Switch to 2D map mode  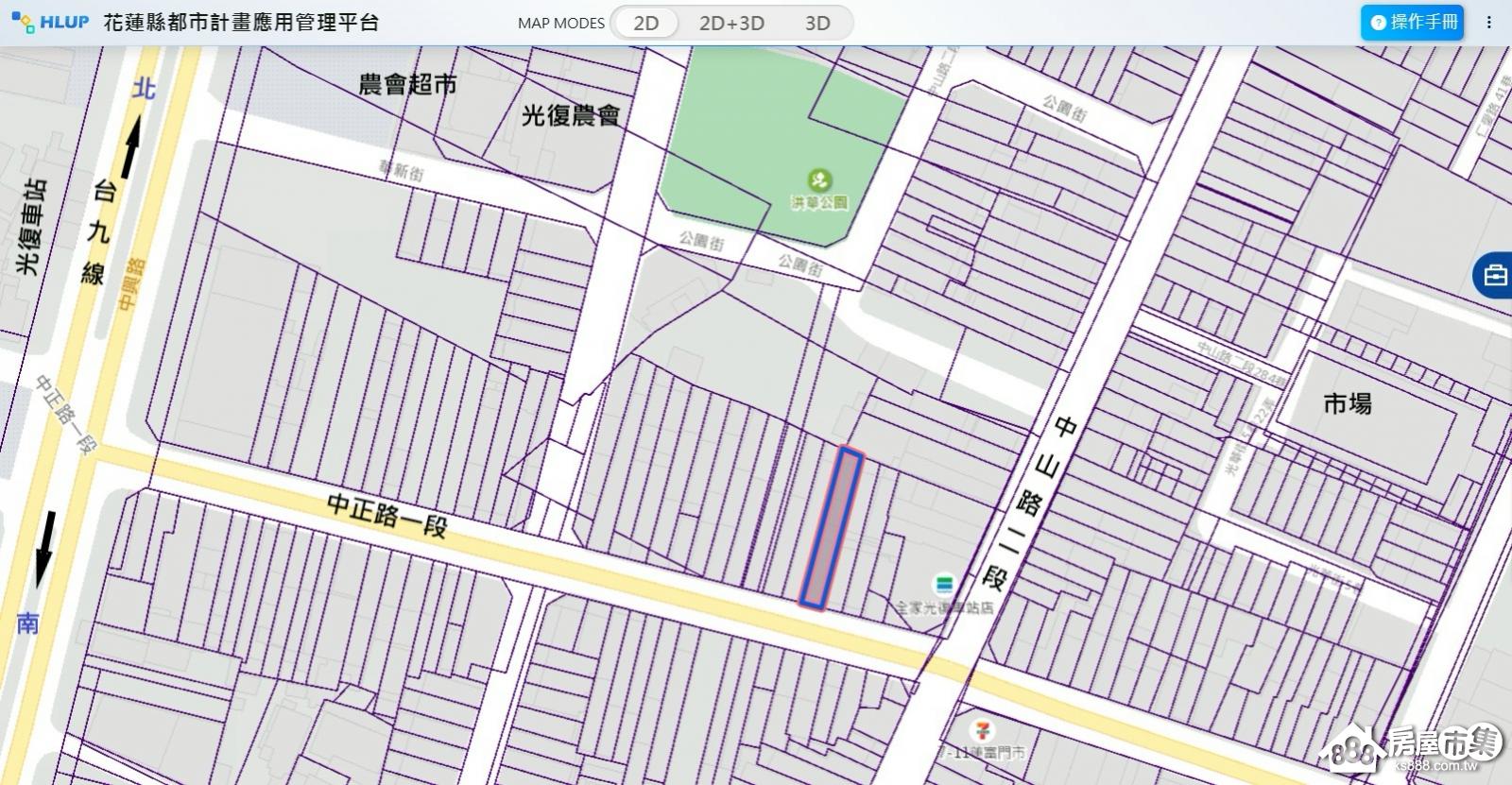tap(646, 23)
